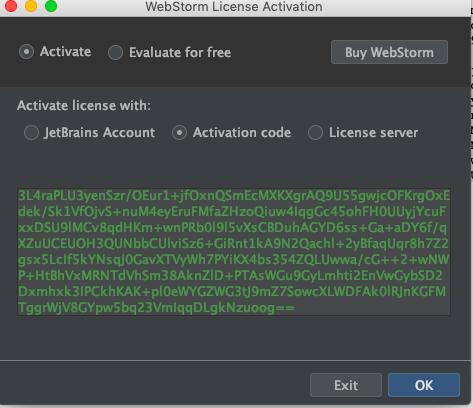473x408 pixels.
Task: Click the code line starting with Dxmhxk3IPCkhKAK
Action: [x=232, y=291]
